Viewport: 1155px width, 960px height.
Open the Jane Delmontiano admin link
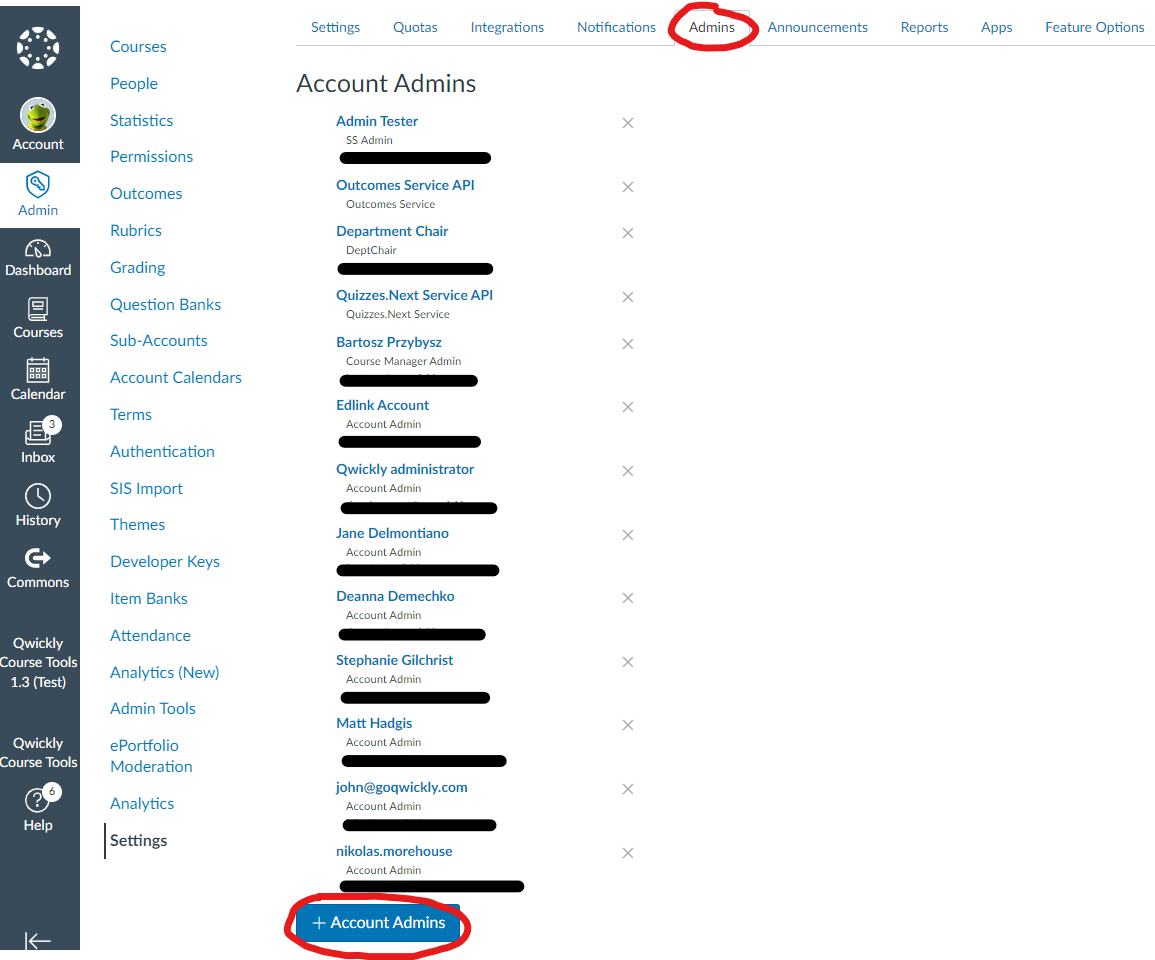[x=392, y=533]
